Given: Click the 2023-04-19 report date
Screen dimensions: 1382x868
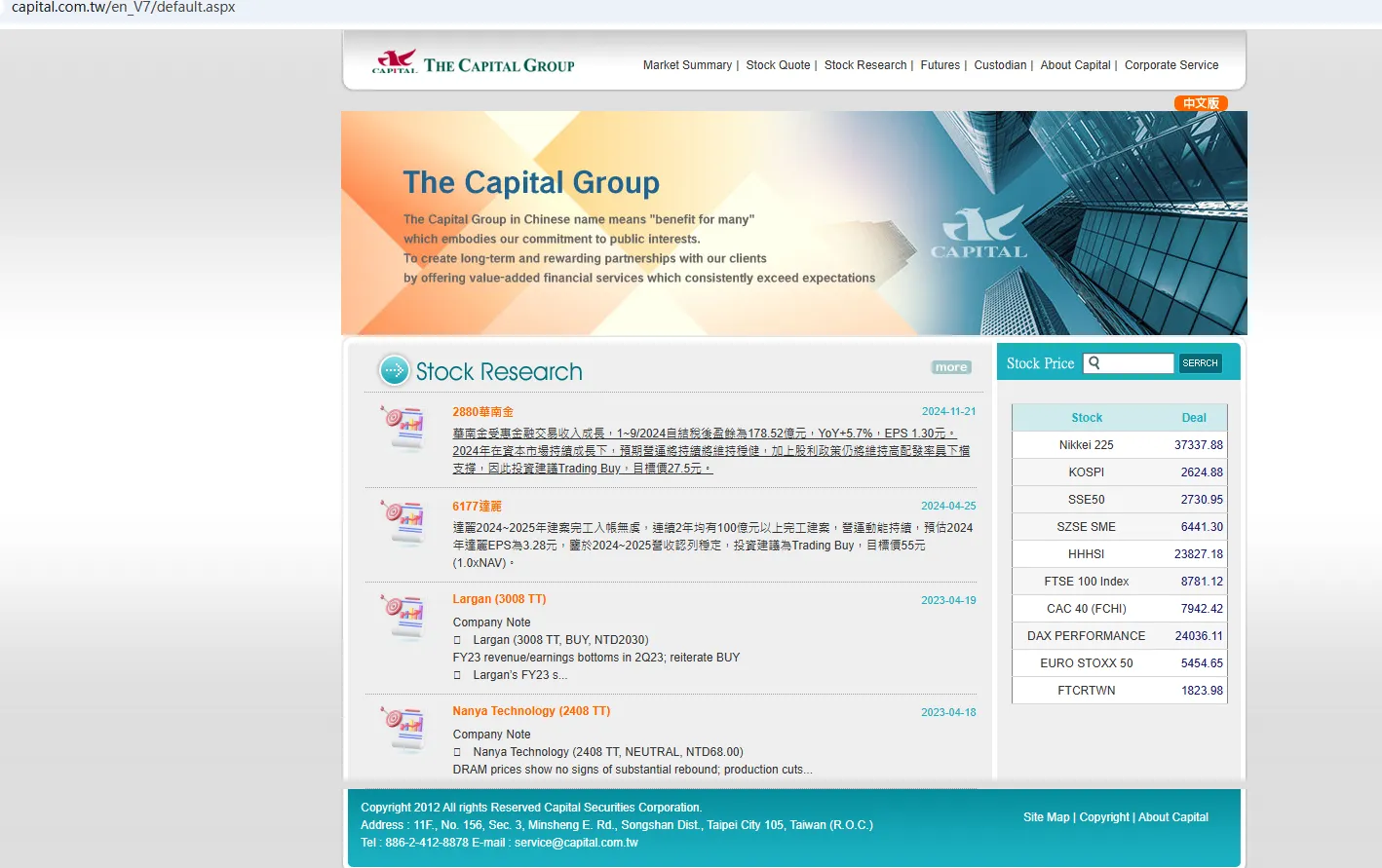Looking at the screenshot, I should coord(948,601).
